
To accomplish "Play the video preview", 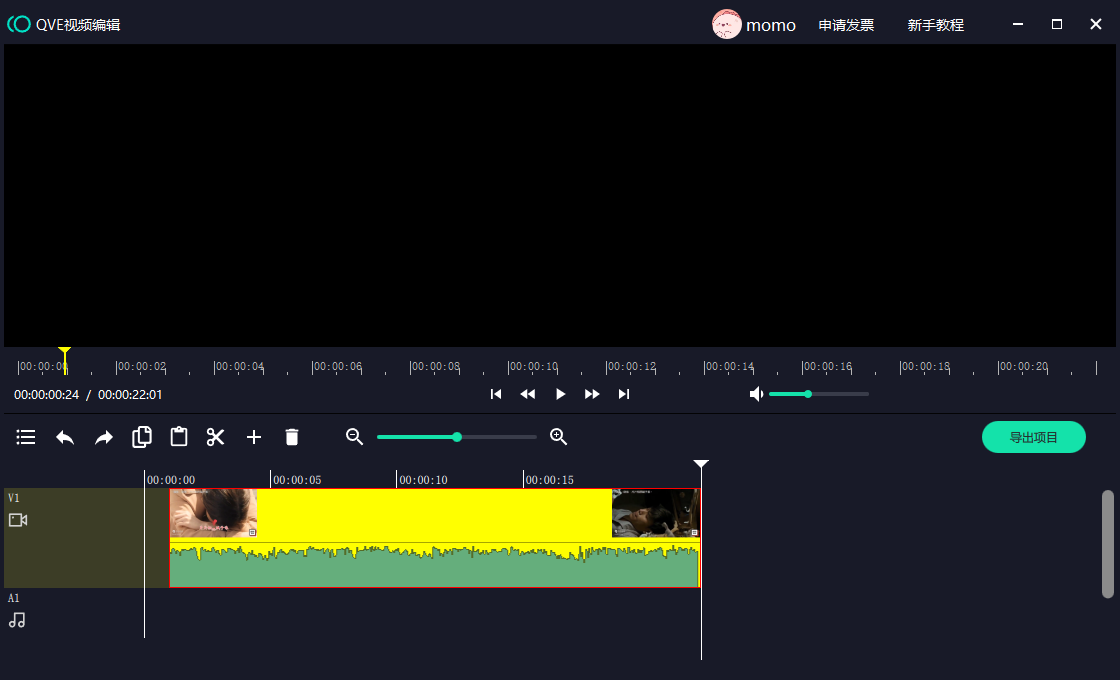I will (x=560, y=394).
